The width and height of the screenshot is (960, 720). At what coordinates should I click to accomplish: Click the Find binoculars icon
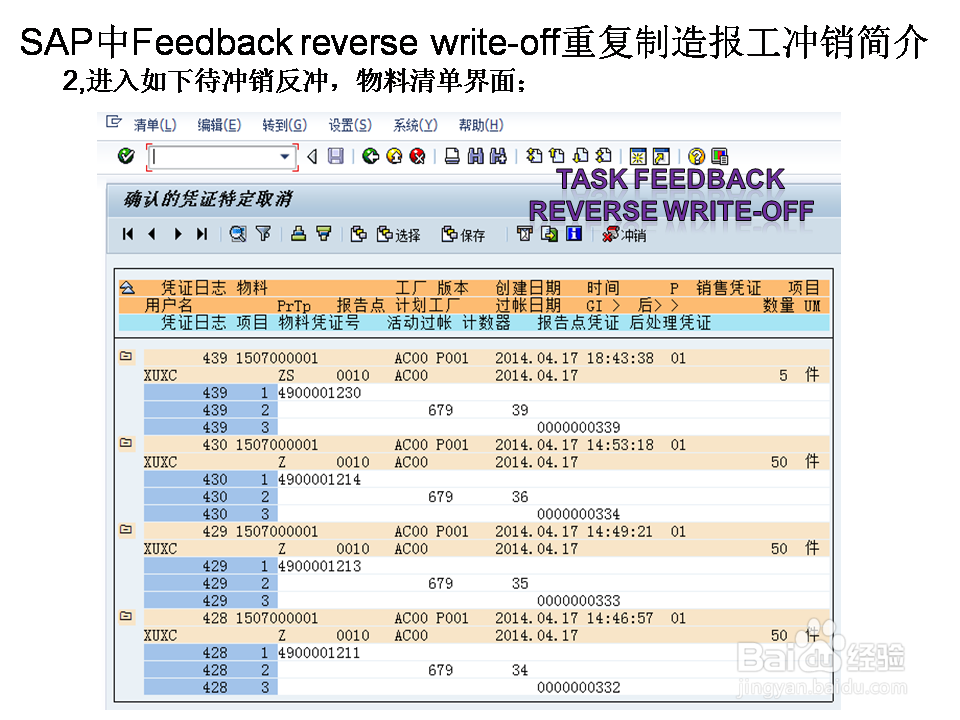475,156
